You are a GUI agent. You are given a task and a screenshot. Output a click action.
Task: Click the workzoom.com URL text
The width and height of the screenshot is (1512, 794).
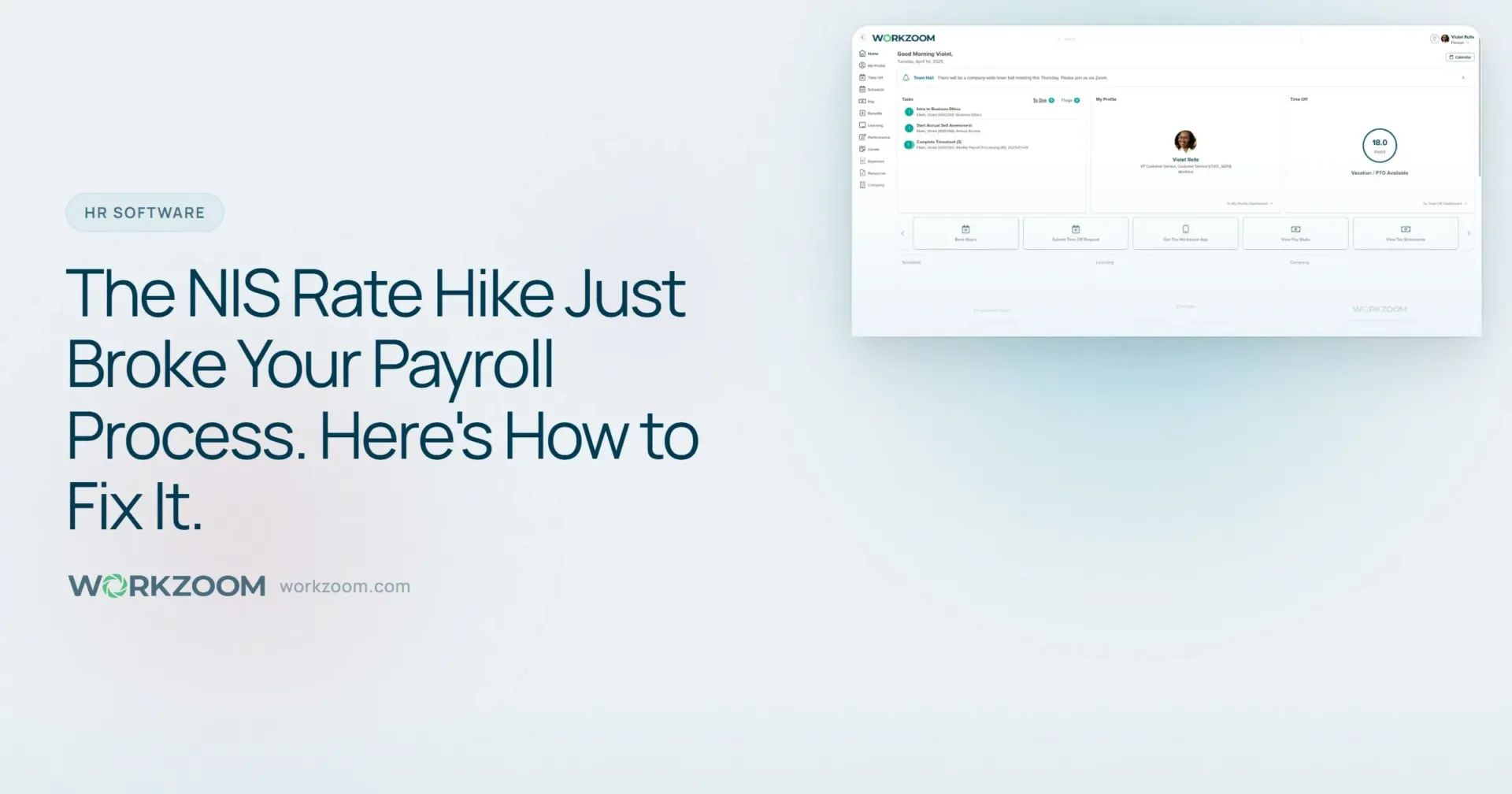(x=345, y=586)
